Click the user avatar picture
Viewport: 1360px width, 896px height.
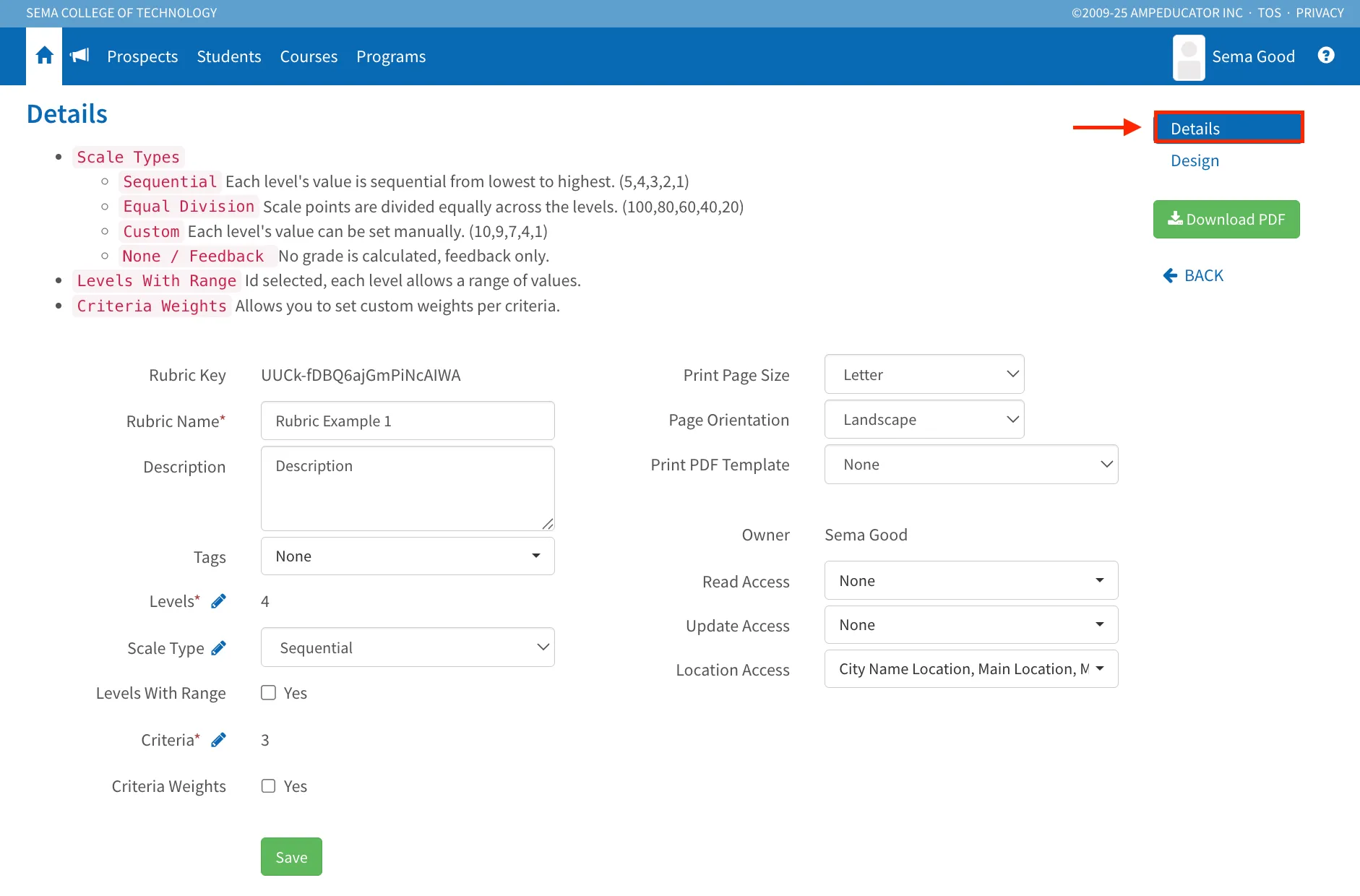pyautogui.click(x=1189, y=57)
